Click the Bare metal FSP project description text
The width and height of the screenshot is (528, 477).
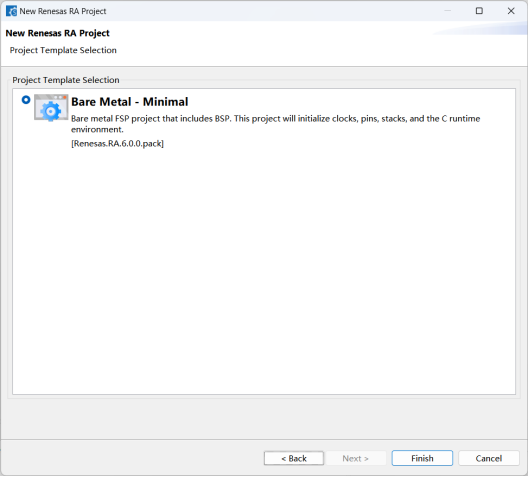click(x=275, y=124)
